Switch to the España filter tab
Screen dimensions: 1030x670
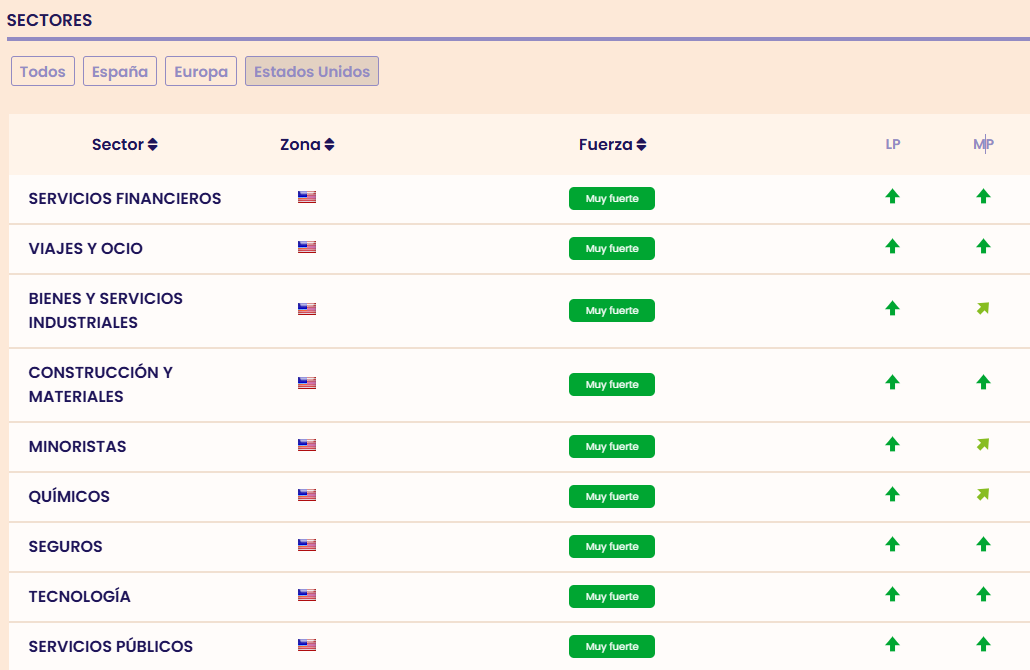click(x=120, y=72)
